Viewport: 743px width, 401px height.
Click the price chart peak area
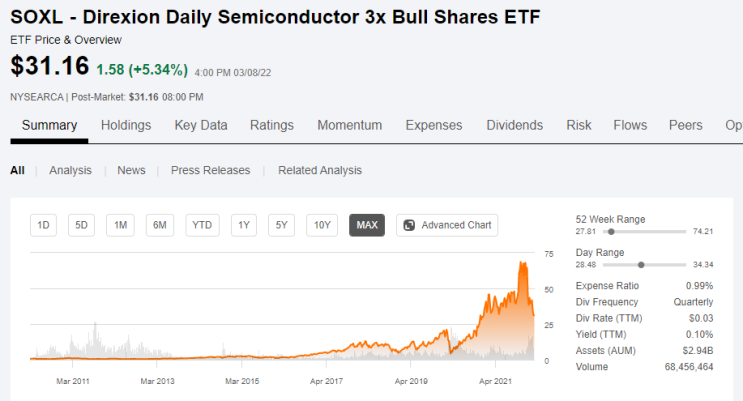coord(522,266)
